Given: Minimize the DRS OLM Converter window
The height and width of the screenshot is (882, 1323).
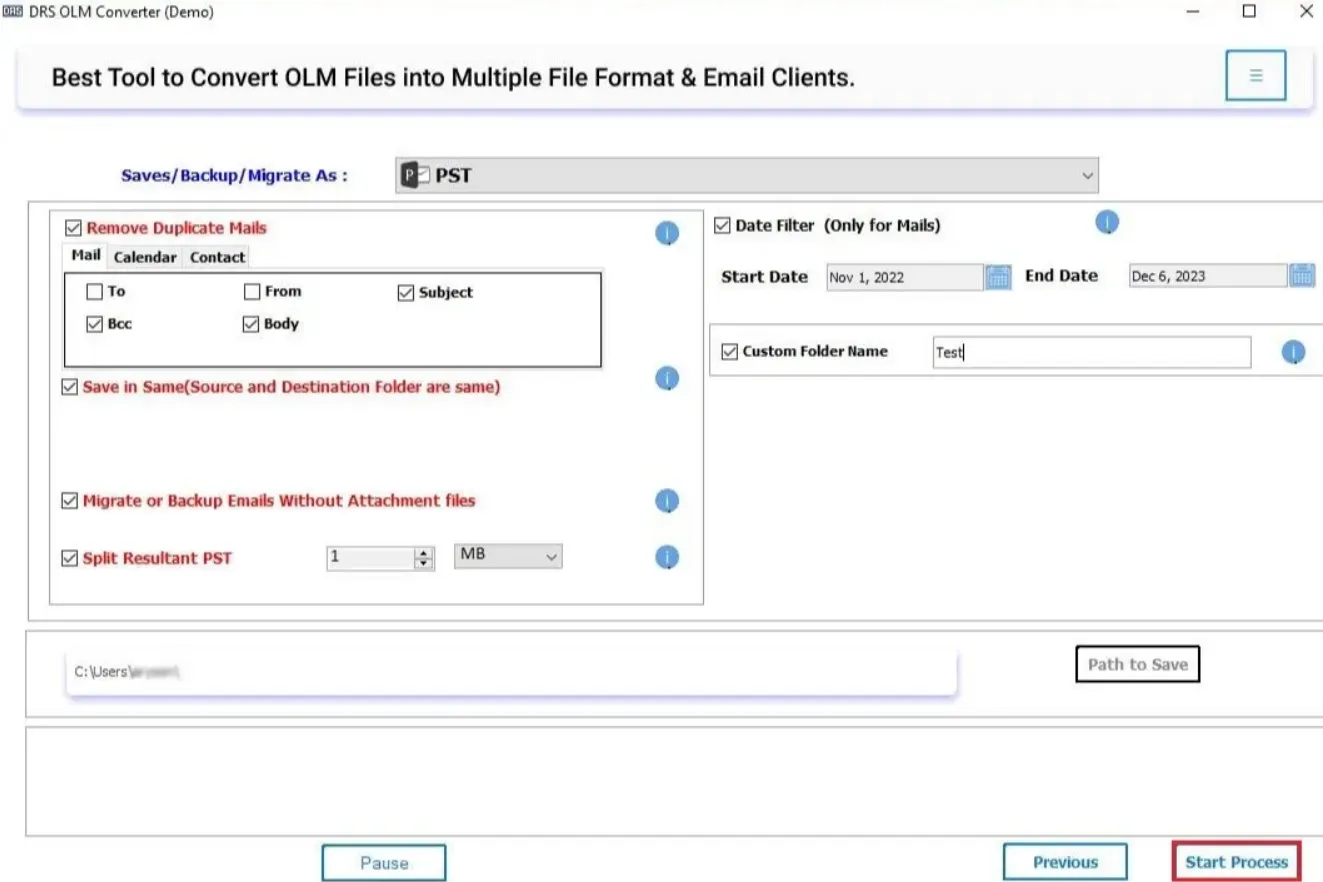Looking at the screenshot, I should click(x=1193, y=12).
